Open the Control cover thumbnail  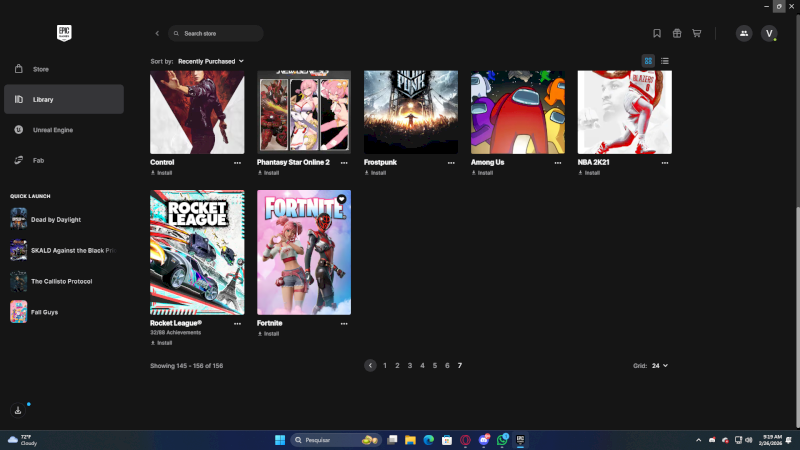coord(197,112)
